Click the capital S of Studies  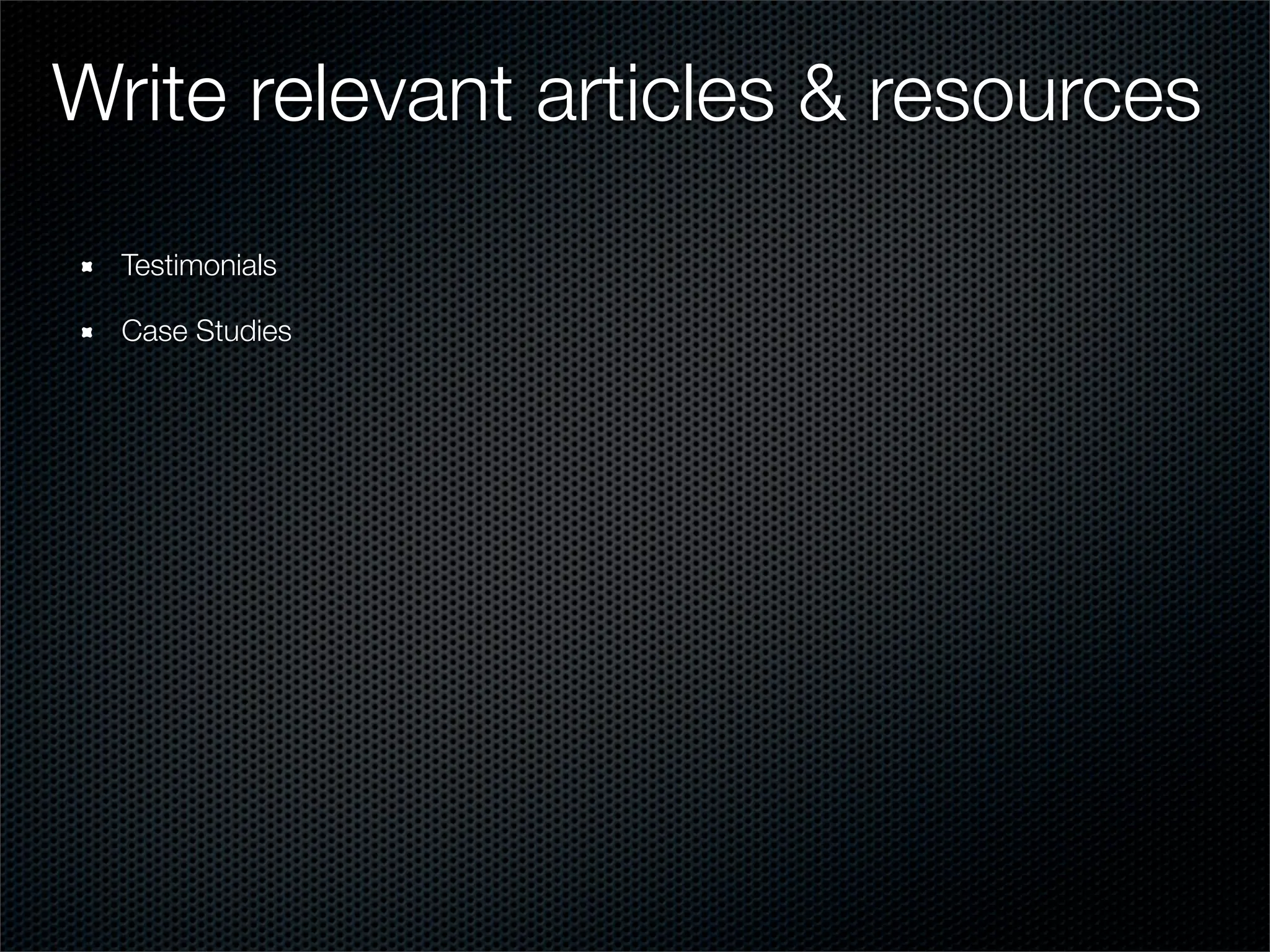[204, 332]
